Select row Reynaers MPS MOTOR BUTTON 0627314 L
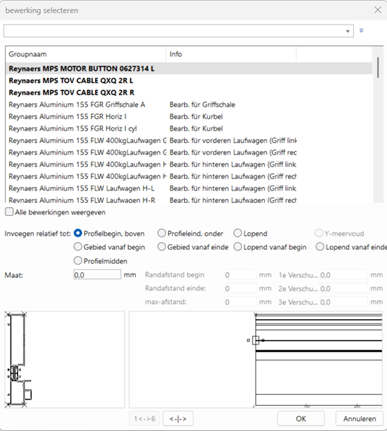The image size is (387, 431). coord(189,69)
